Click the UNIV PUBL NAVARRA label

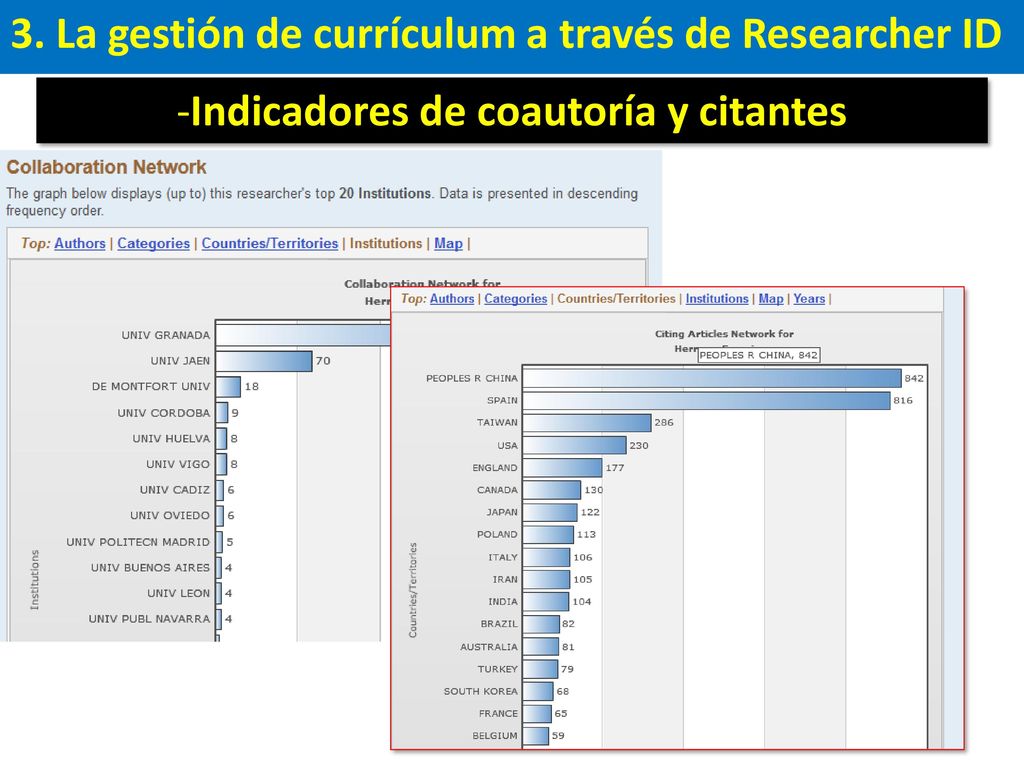[x=149, y=618]
